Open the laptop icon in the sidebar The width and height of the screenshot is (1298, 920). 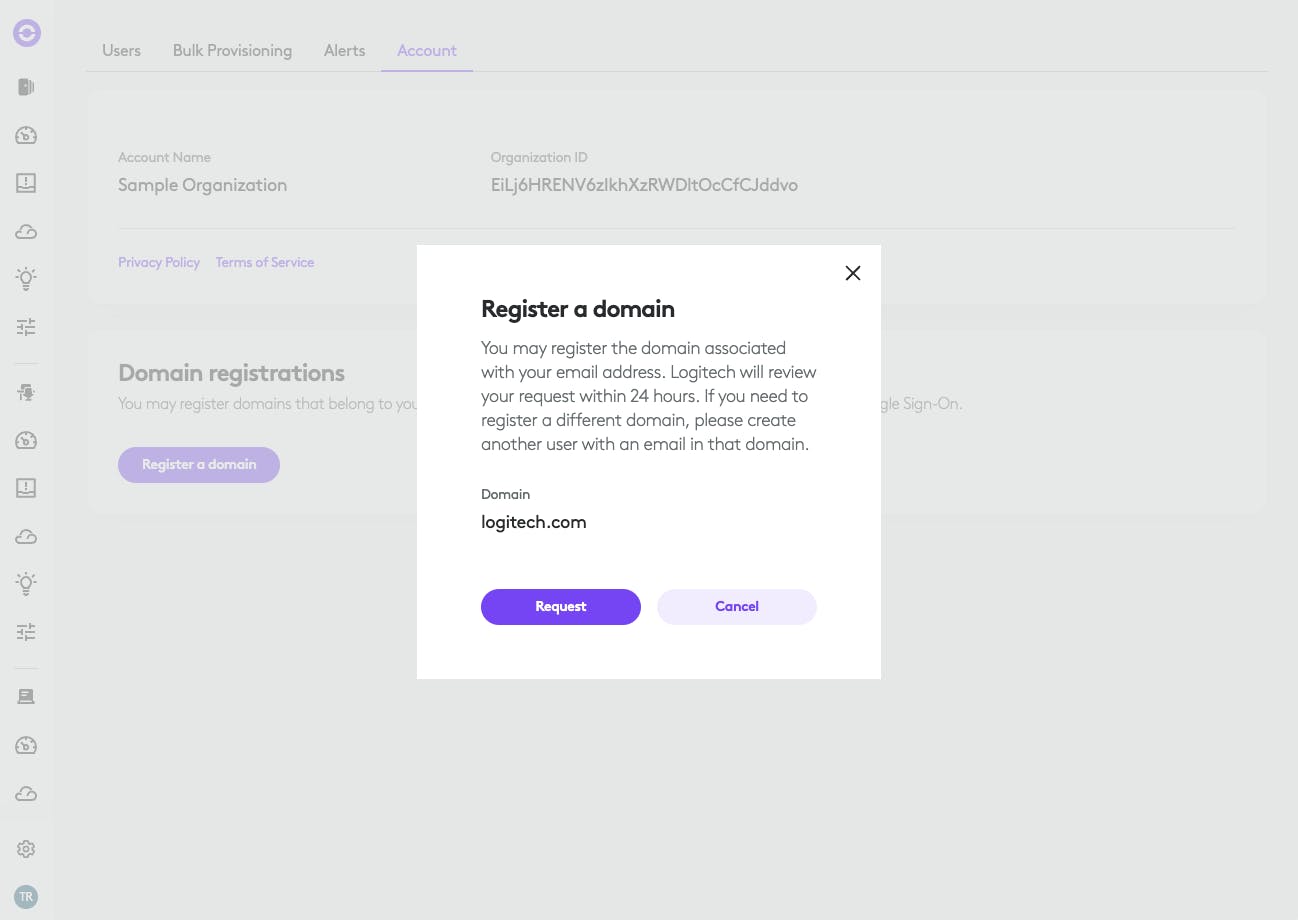pos(27,697)
